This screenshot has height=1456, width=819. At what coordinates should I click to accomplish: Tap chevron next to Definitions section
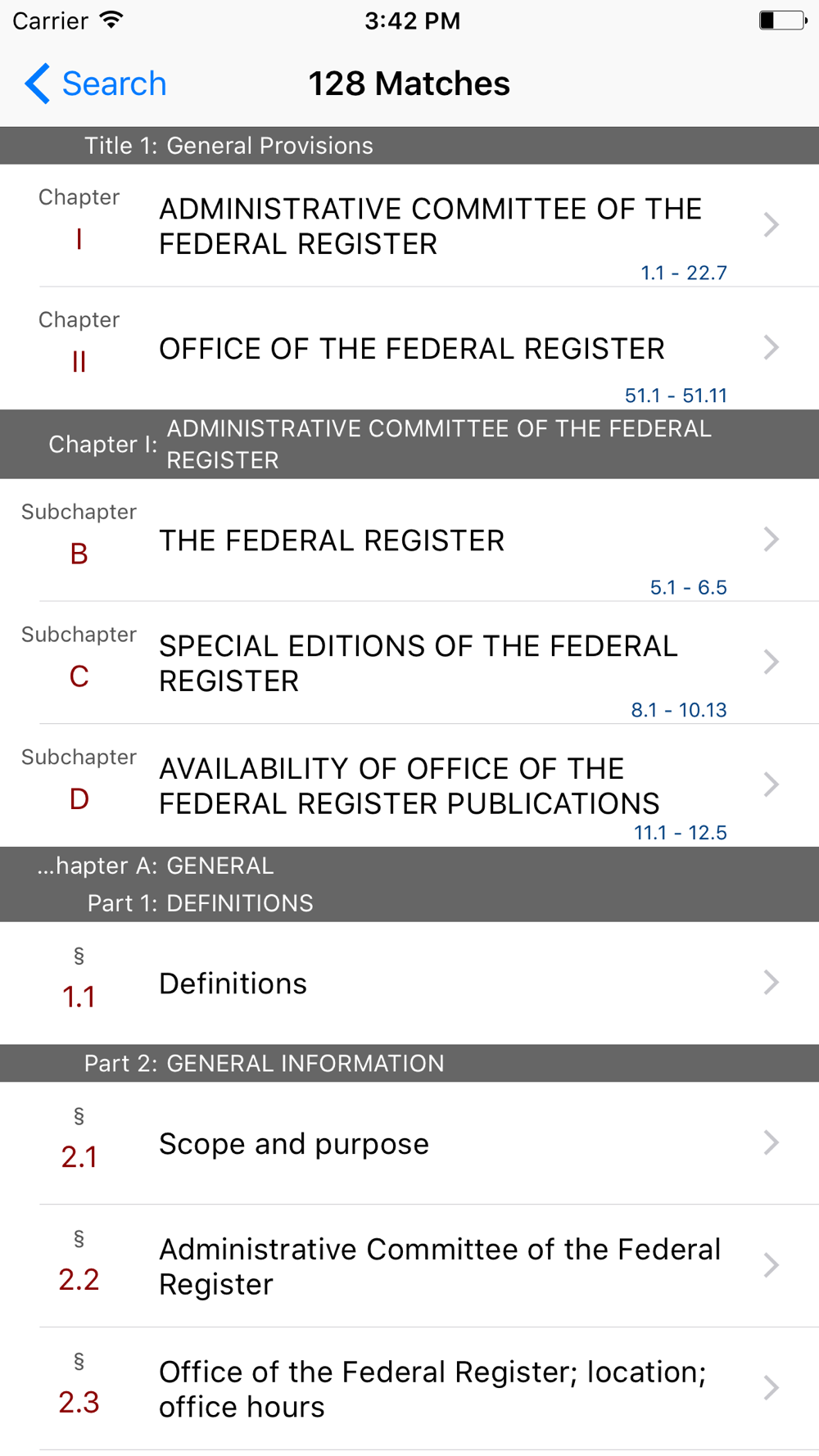(771, 982)
